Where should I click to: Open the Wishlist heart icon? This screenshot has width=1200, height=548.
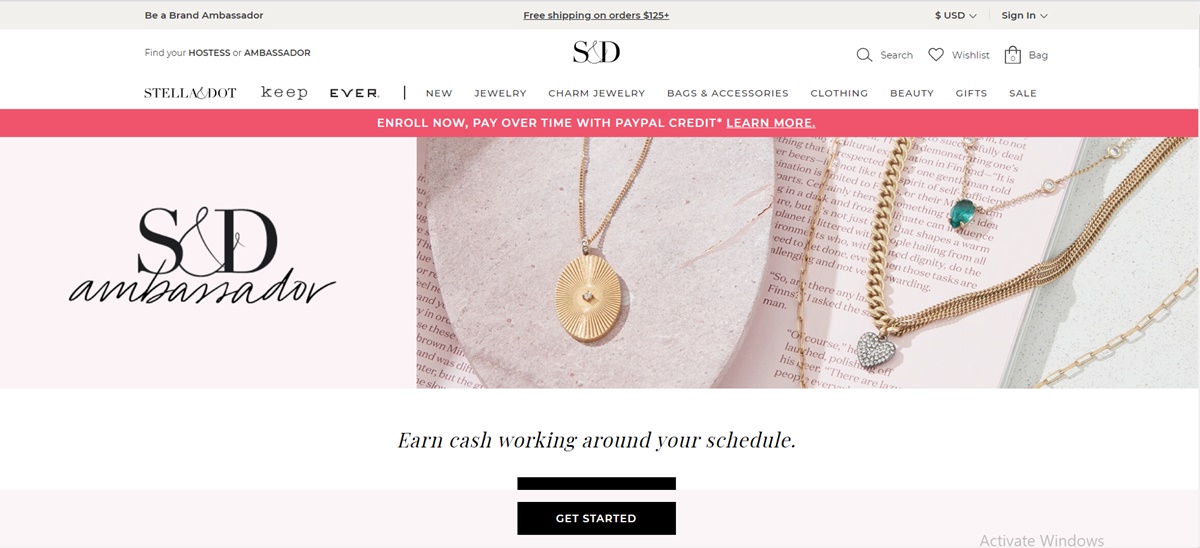pyautogui.click(x=936, y=55)
